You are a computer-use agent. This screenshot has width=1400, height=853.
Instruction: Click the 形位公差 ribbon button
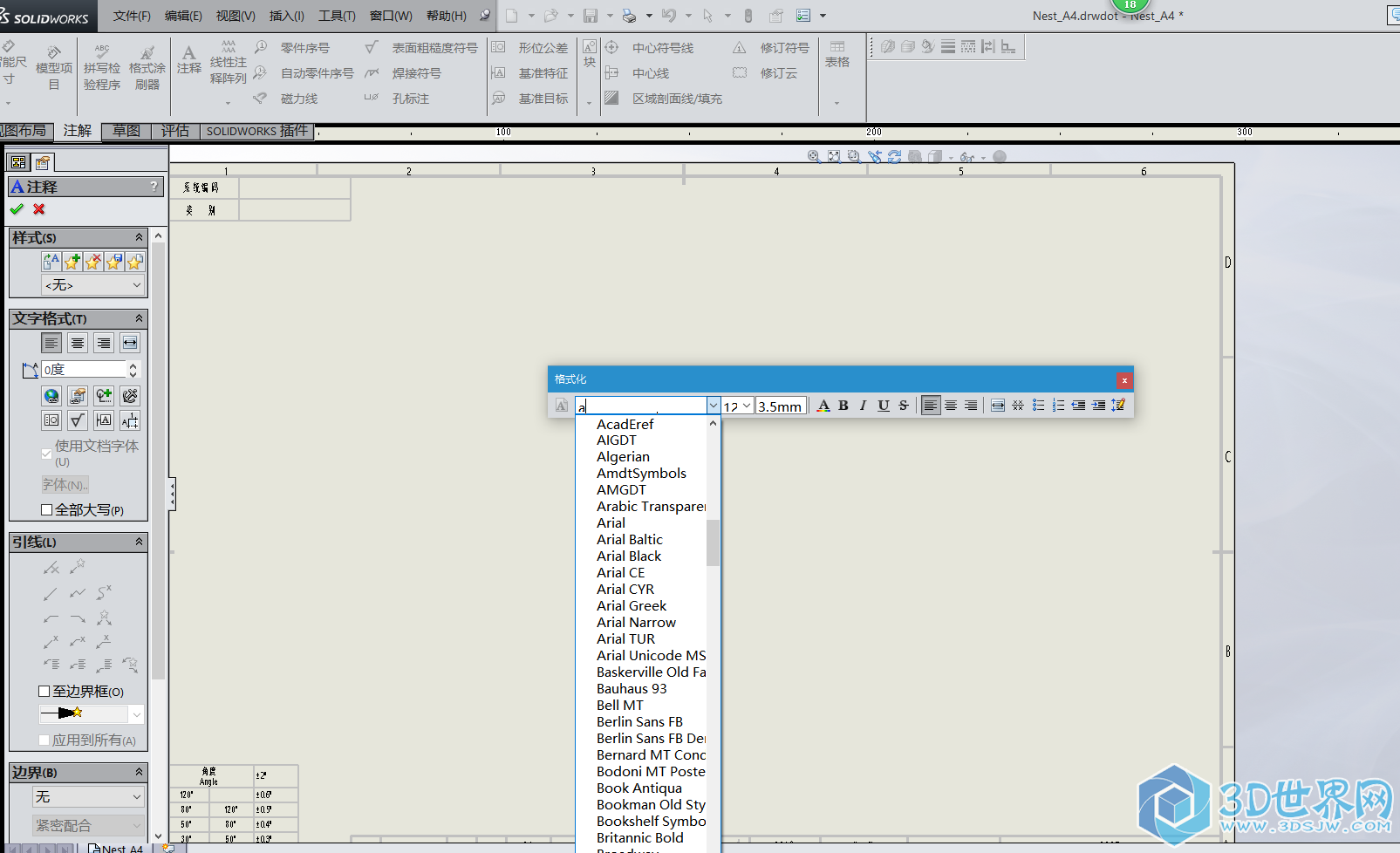point(529,48)
